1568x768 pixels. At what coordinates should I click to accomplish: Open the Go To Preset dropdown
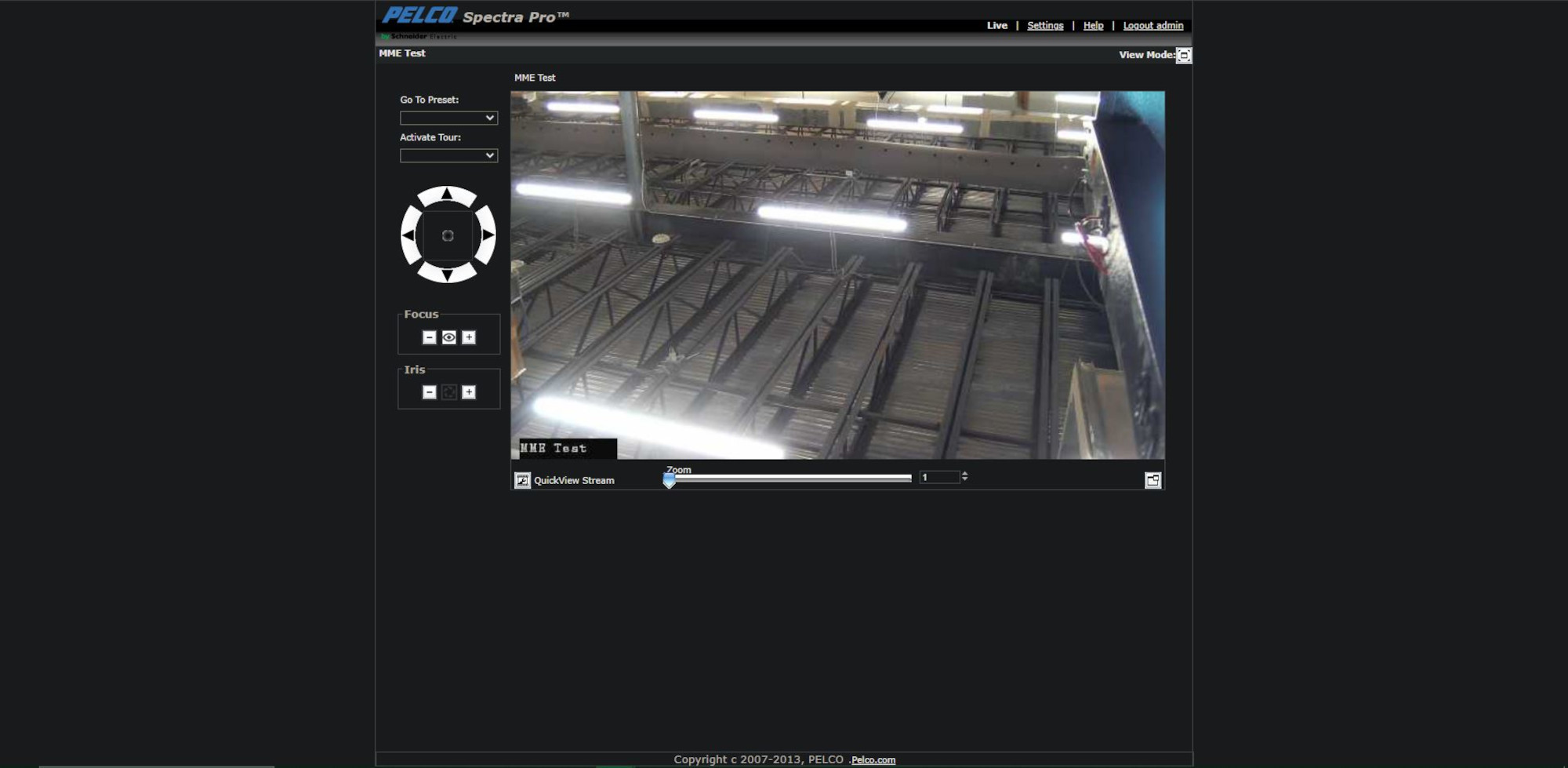click(448, 118)
